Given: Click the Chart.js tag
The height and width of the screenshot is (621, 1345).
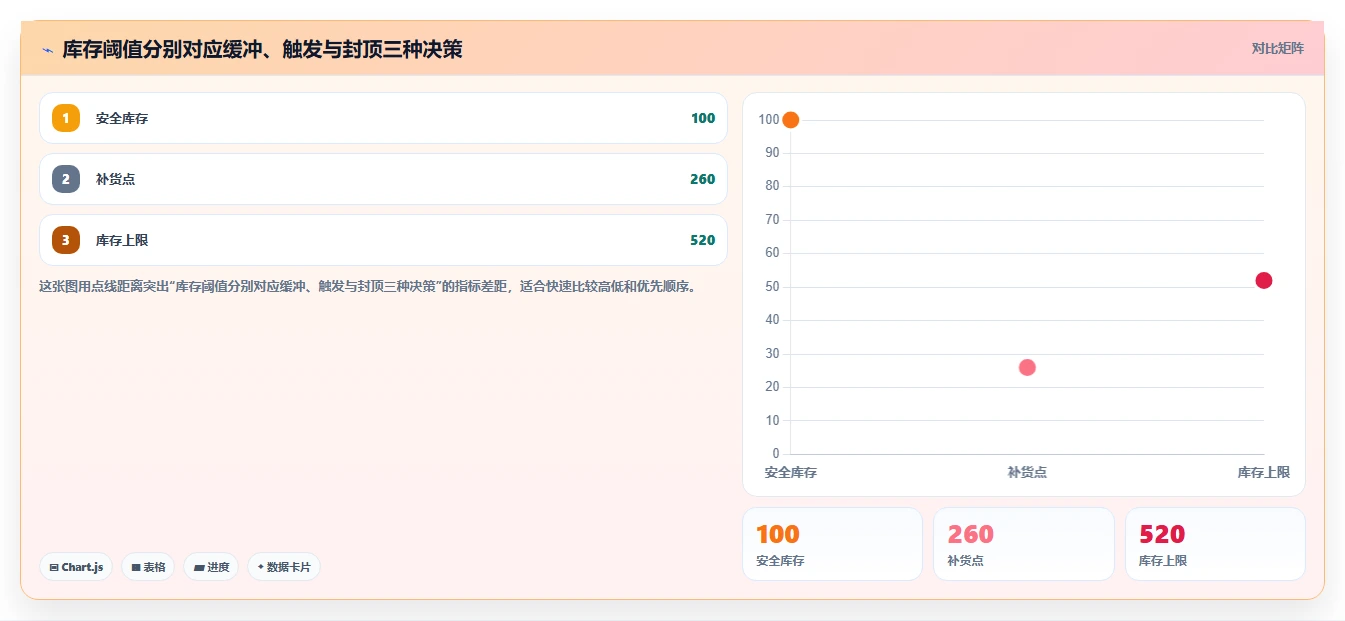Looking at the screenshot, I should [x=76, y=567].
